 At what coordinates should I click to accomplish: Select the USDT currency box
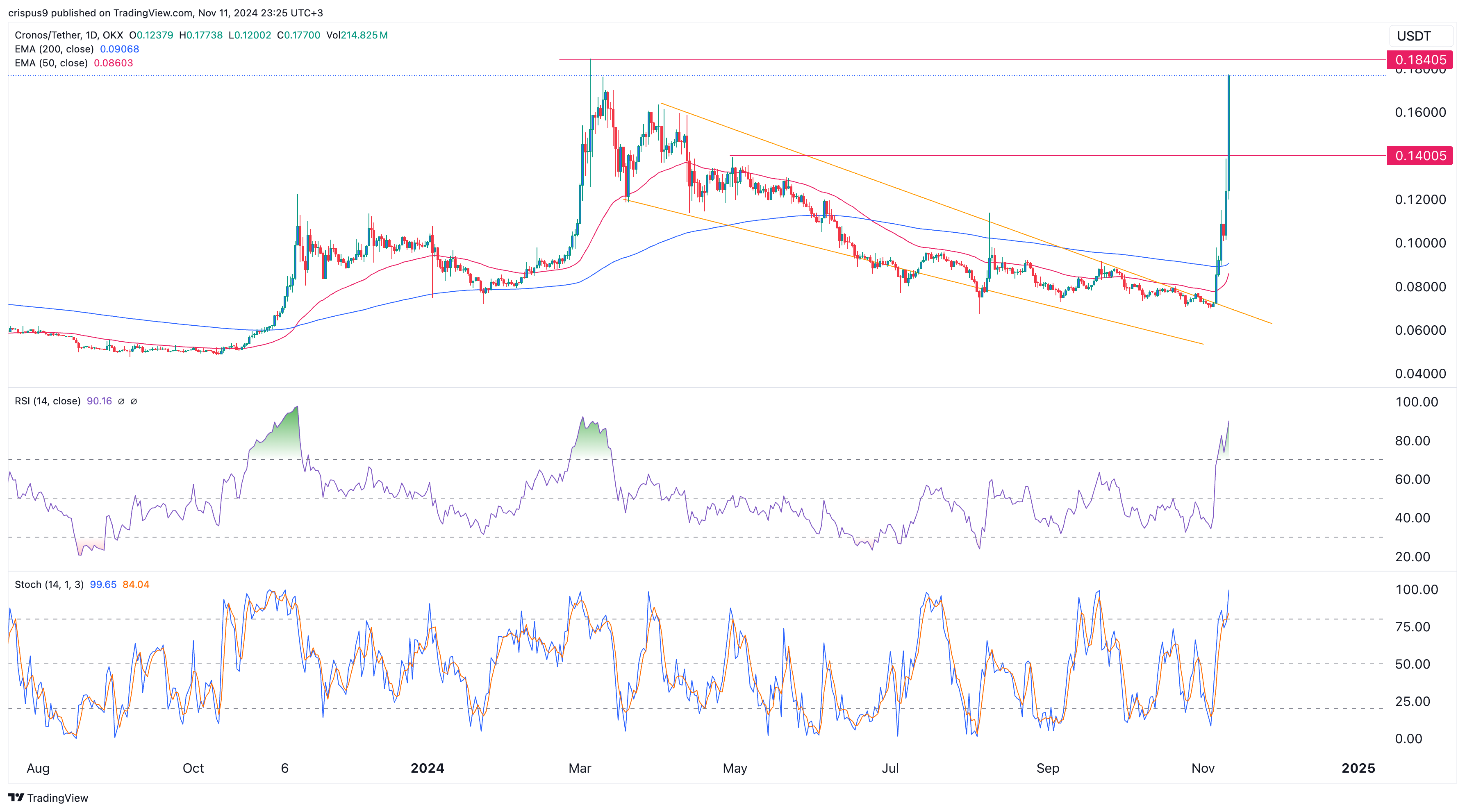click(1420, 36)
